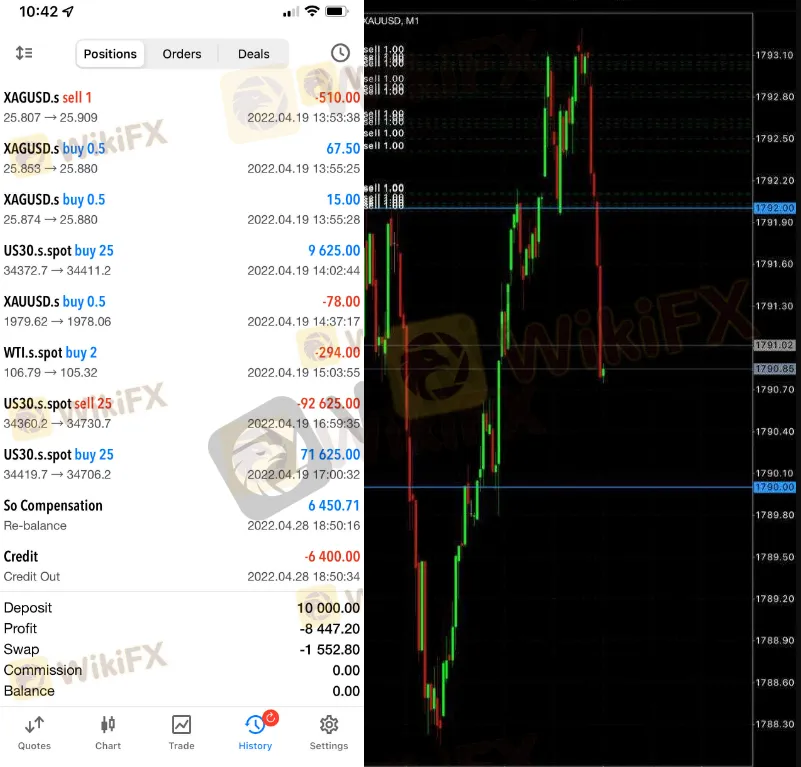This screenshot has height=767, width=801.
Task: Open the XAGUSD.s sell 1 position entry
Action: (182, 107)
